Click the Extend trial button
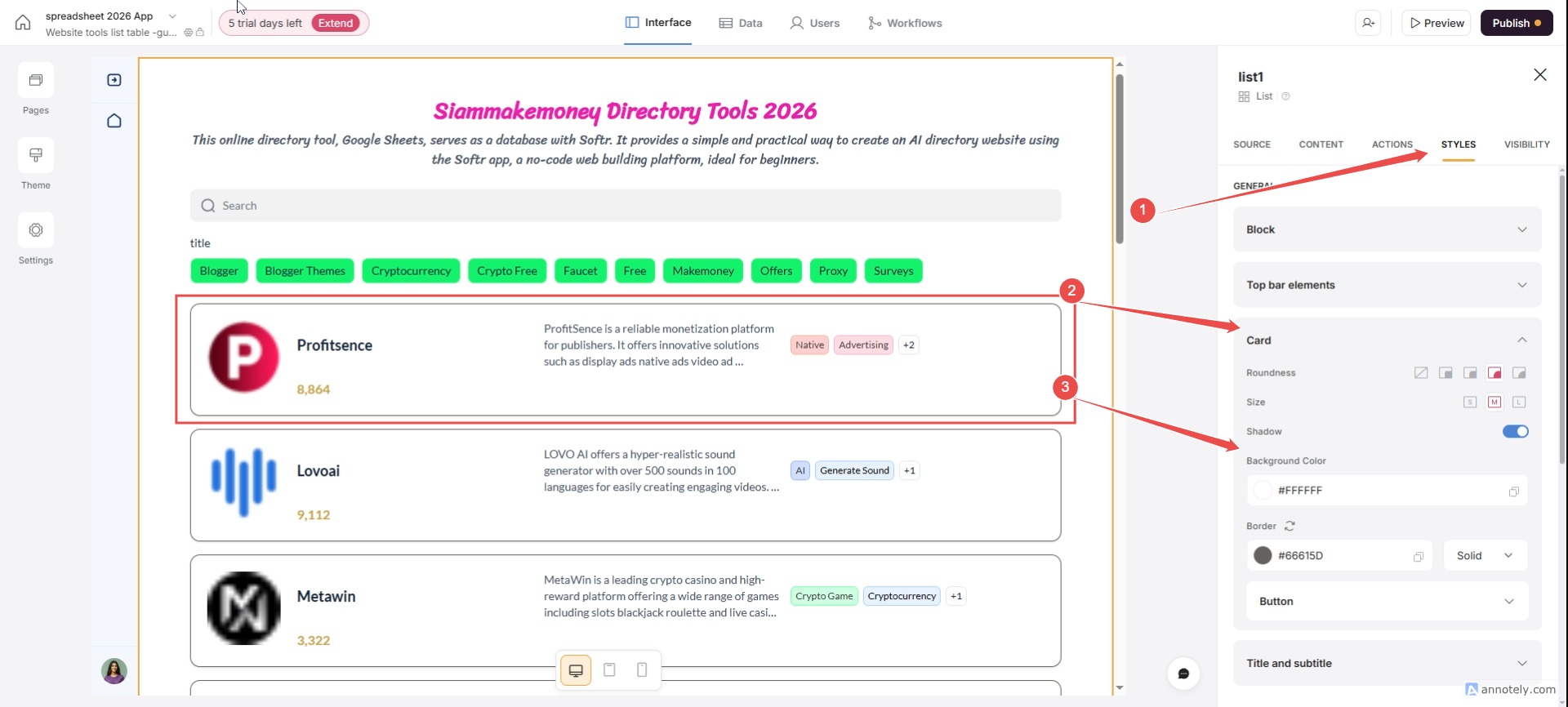This screenshot has width=1568, height=707. tap(336, 23)
